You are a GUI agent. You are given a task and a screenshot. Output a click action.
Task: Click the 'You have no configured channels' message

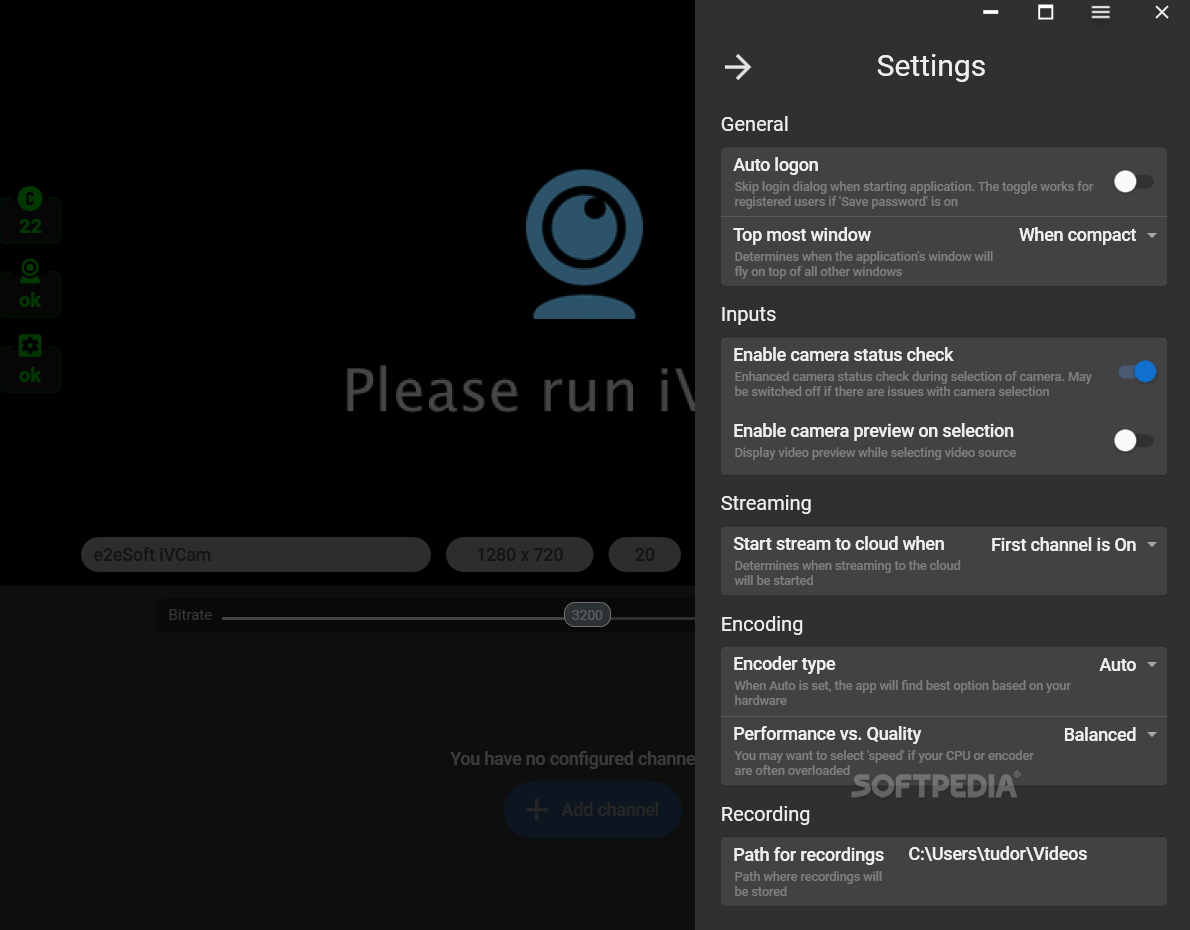(x=572, y=758)
